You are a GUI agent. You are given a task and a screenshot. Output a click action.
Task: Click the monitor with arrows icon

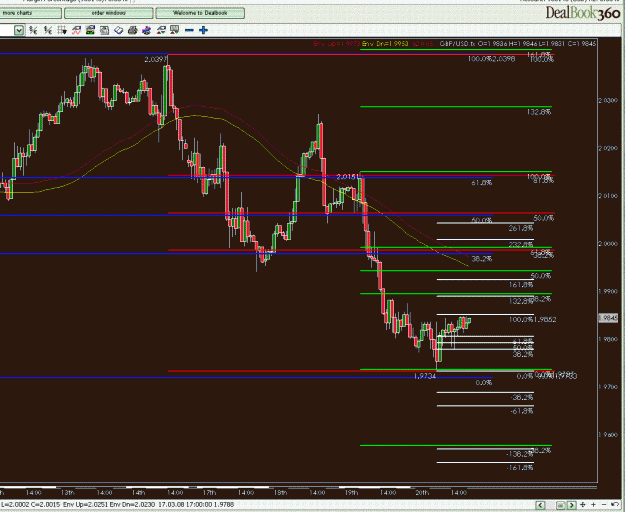174,30
